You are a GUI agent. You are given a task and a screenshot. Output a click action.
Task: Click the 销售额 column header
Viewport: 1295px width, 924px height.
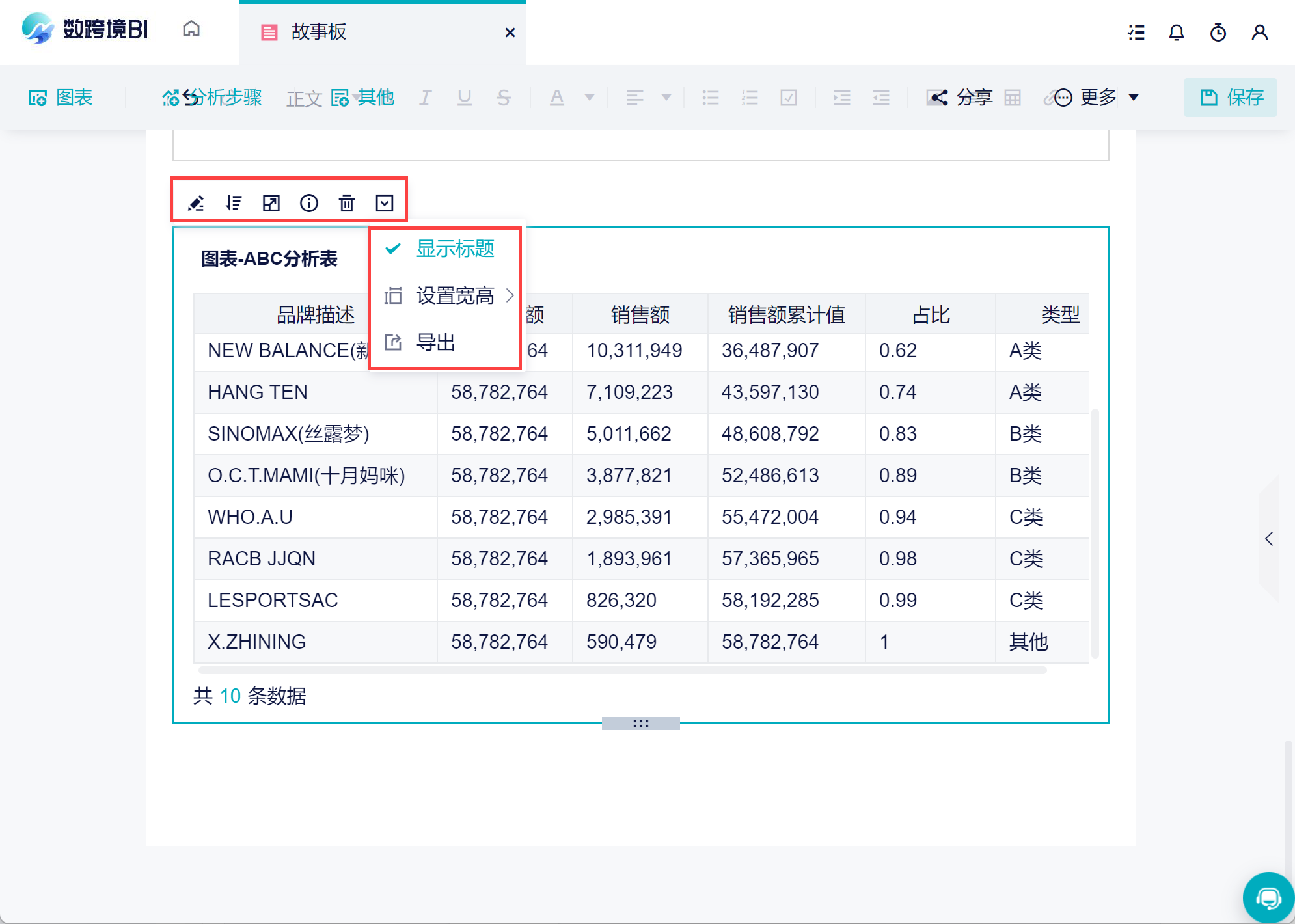point(640,315)
